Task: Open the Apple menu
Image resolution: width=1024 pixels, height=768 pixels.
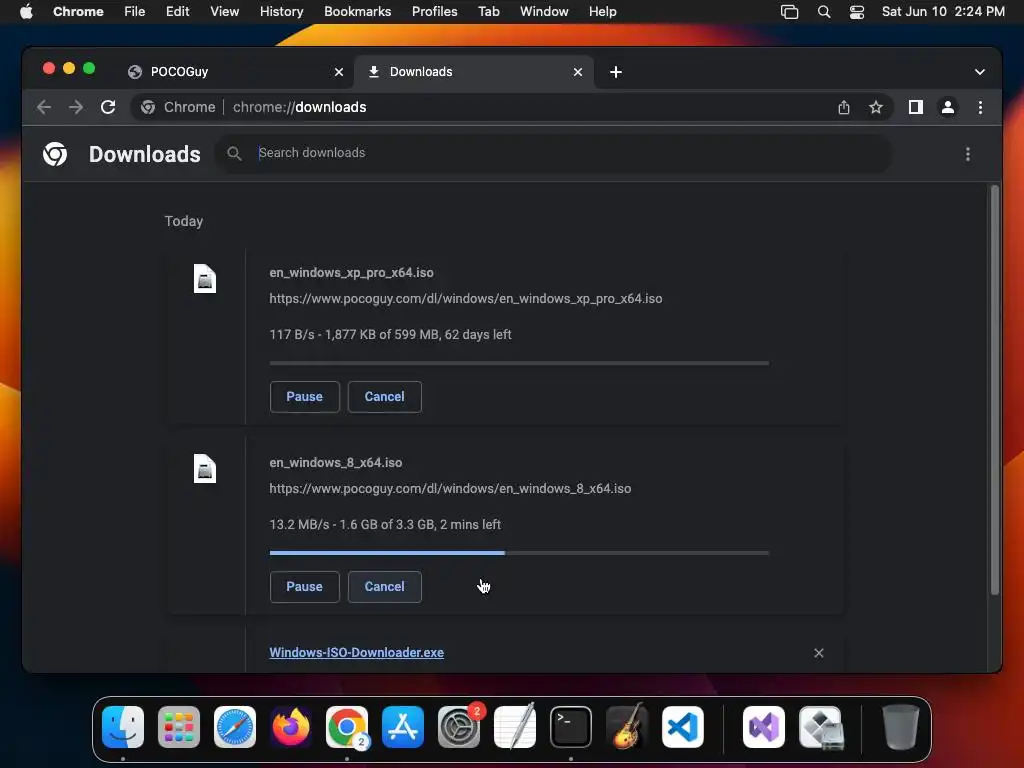Action: tap(26, 11)
